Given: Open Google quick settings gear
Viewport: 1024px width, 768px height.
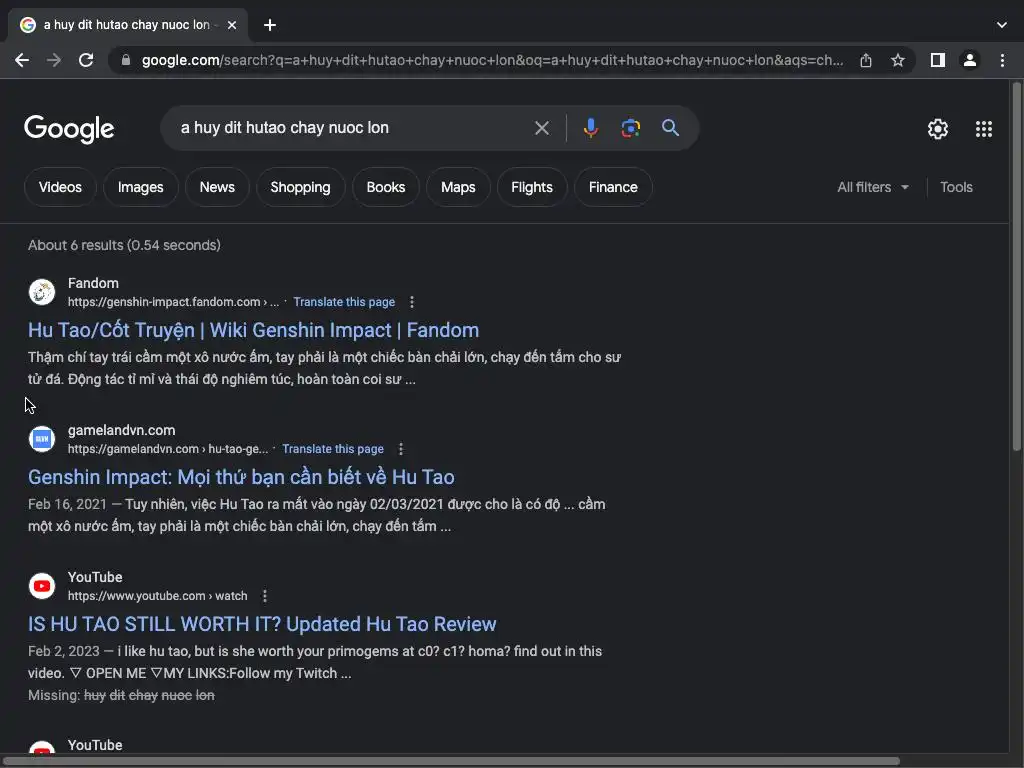Looking at the screenshot, I should (x=938, y=129).
